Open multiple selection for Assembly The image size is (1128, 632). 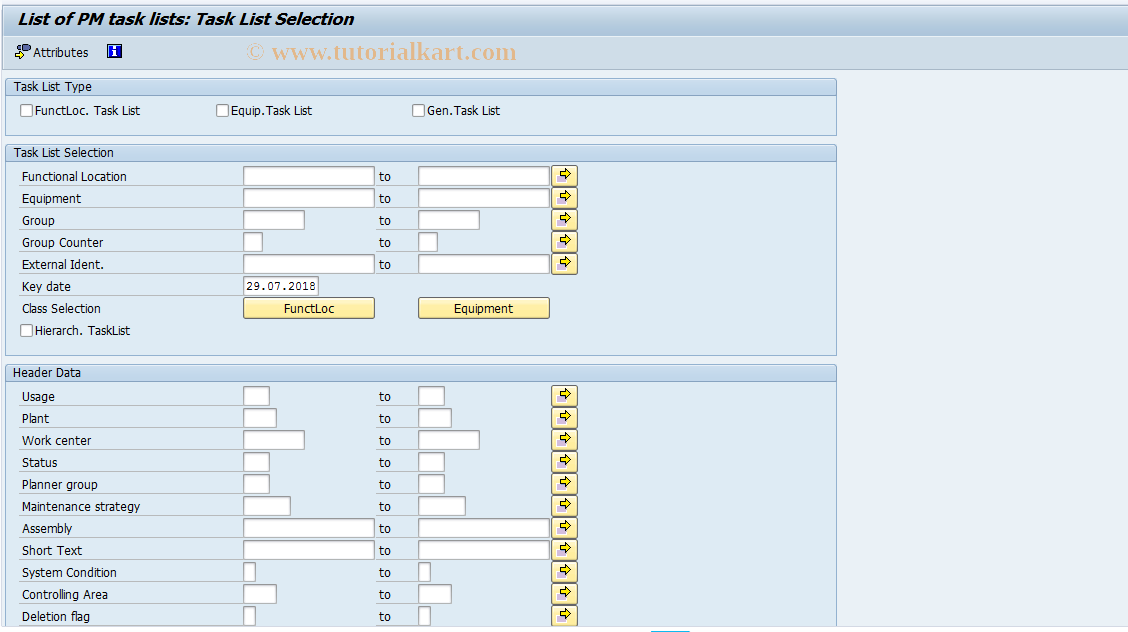tap(565, 528)
